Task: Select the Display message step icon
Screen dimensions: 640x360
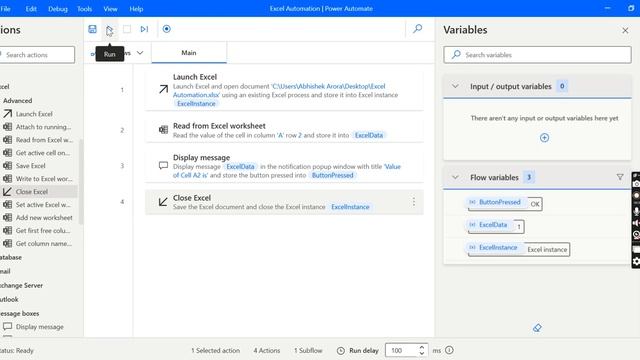Action: 163,165
